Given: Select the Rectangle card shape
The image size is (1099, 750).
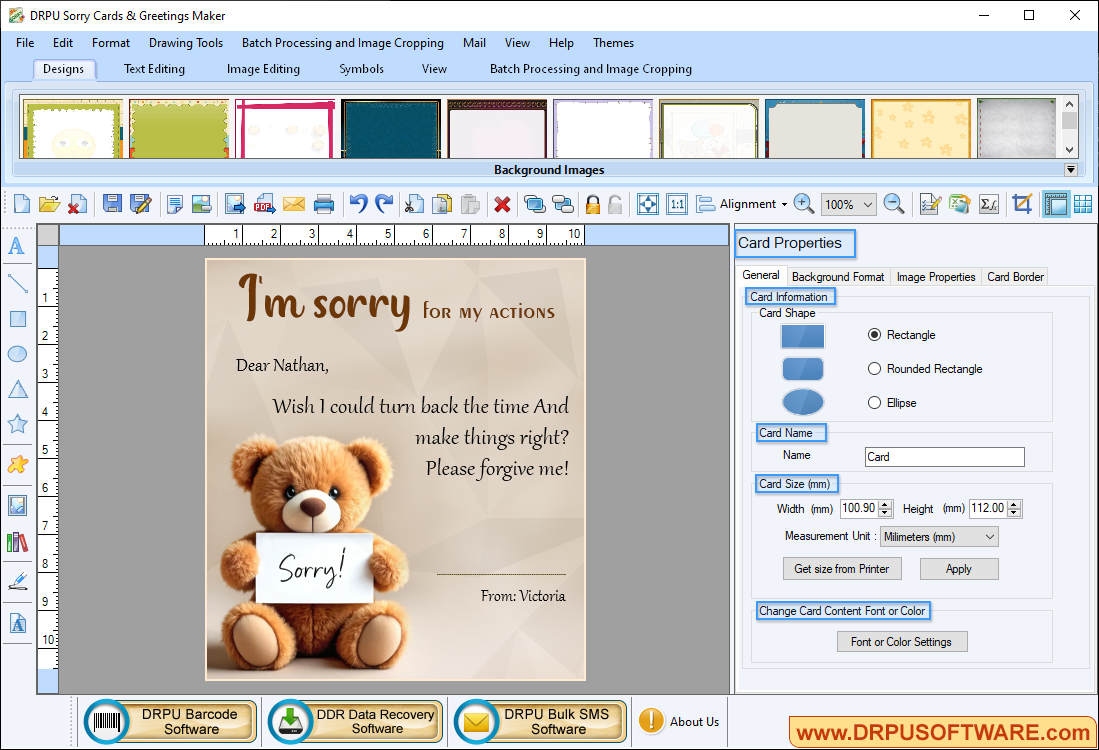Looking at the screenshot, I should [x=875, y=335].
